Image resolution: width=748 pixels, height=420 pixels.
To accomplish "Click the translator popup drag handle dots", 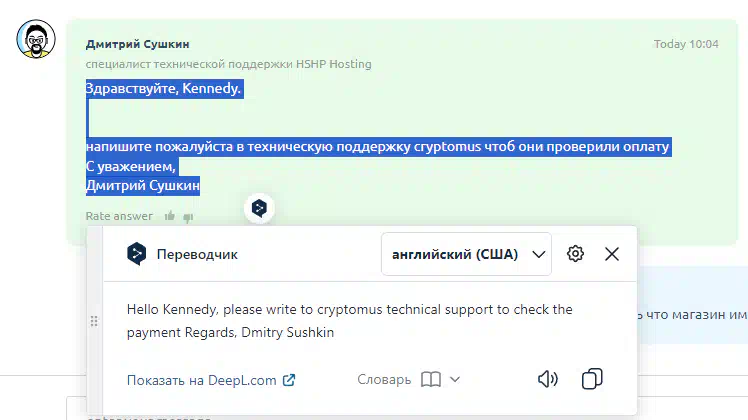I will [x=94, y=321].
